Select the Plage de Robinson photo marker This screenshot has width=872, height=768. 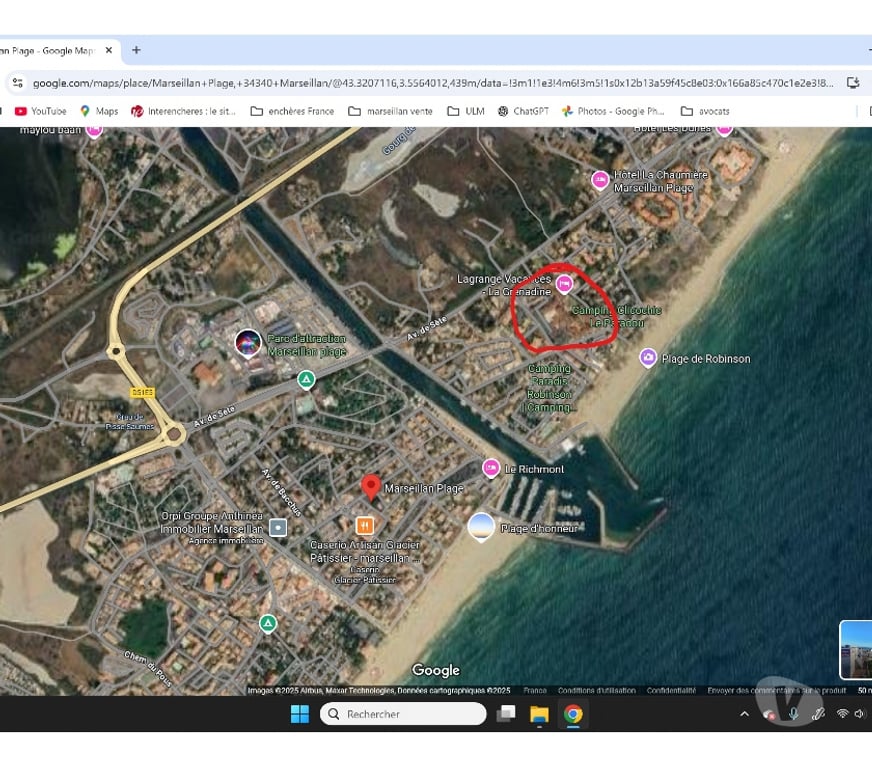click(648, 356)
